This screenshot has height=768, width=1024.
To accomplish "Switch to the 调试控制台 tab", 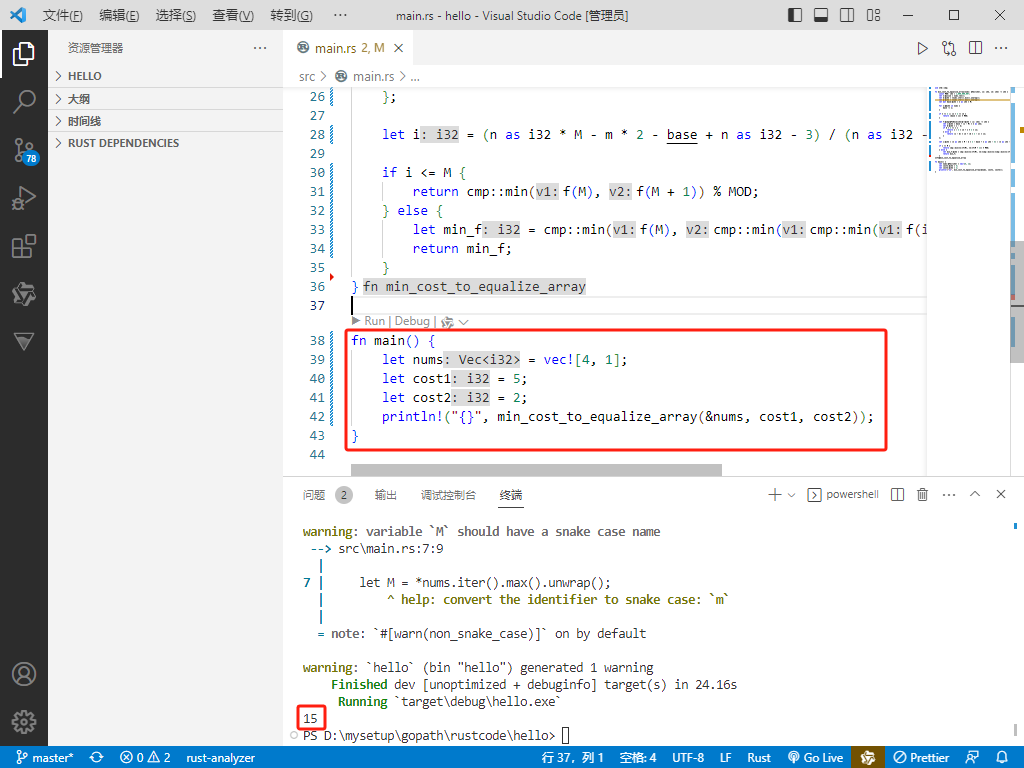I will pos(448,495).
